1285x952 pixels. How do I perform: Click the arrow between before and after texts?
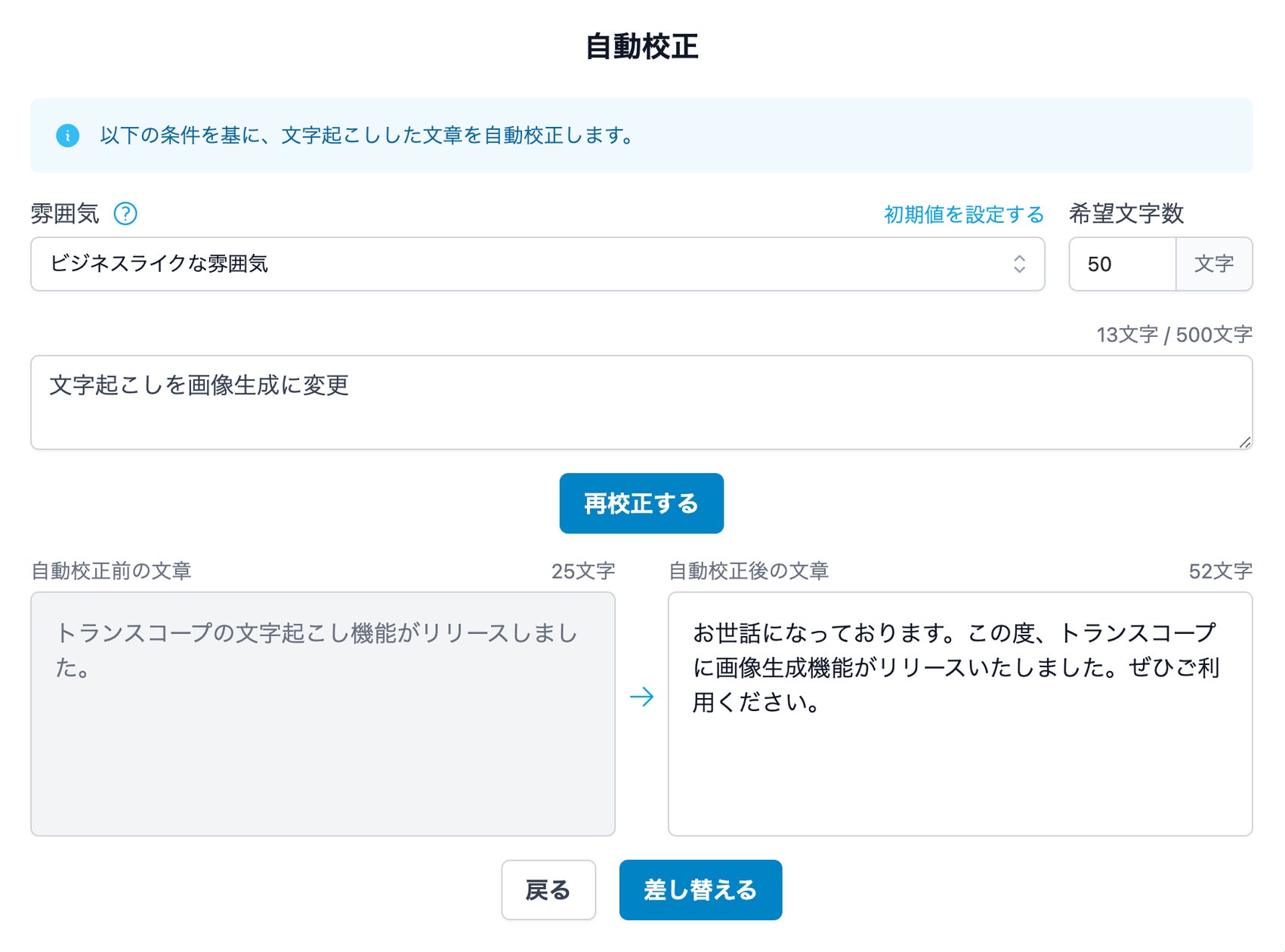pyautogui.click(x=641, y=697)
